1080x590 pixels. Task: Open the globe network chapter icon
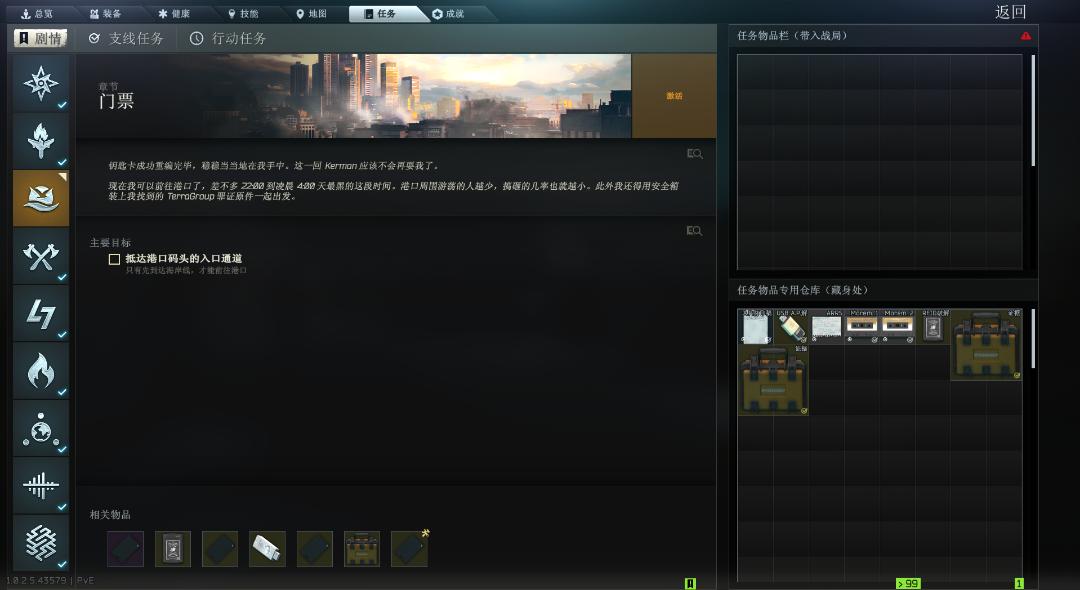click(41, 429)
